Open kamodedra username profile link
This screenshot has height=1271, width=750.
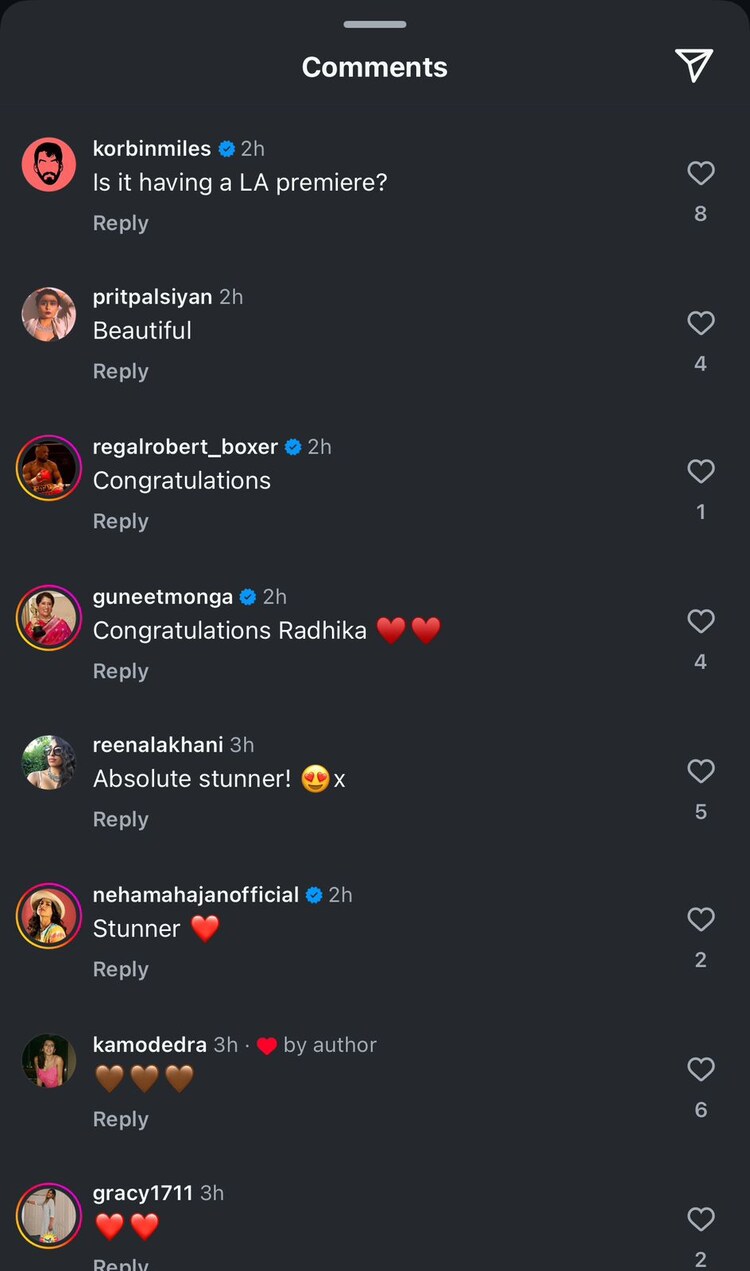pos(150,1044)
